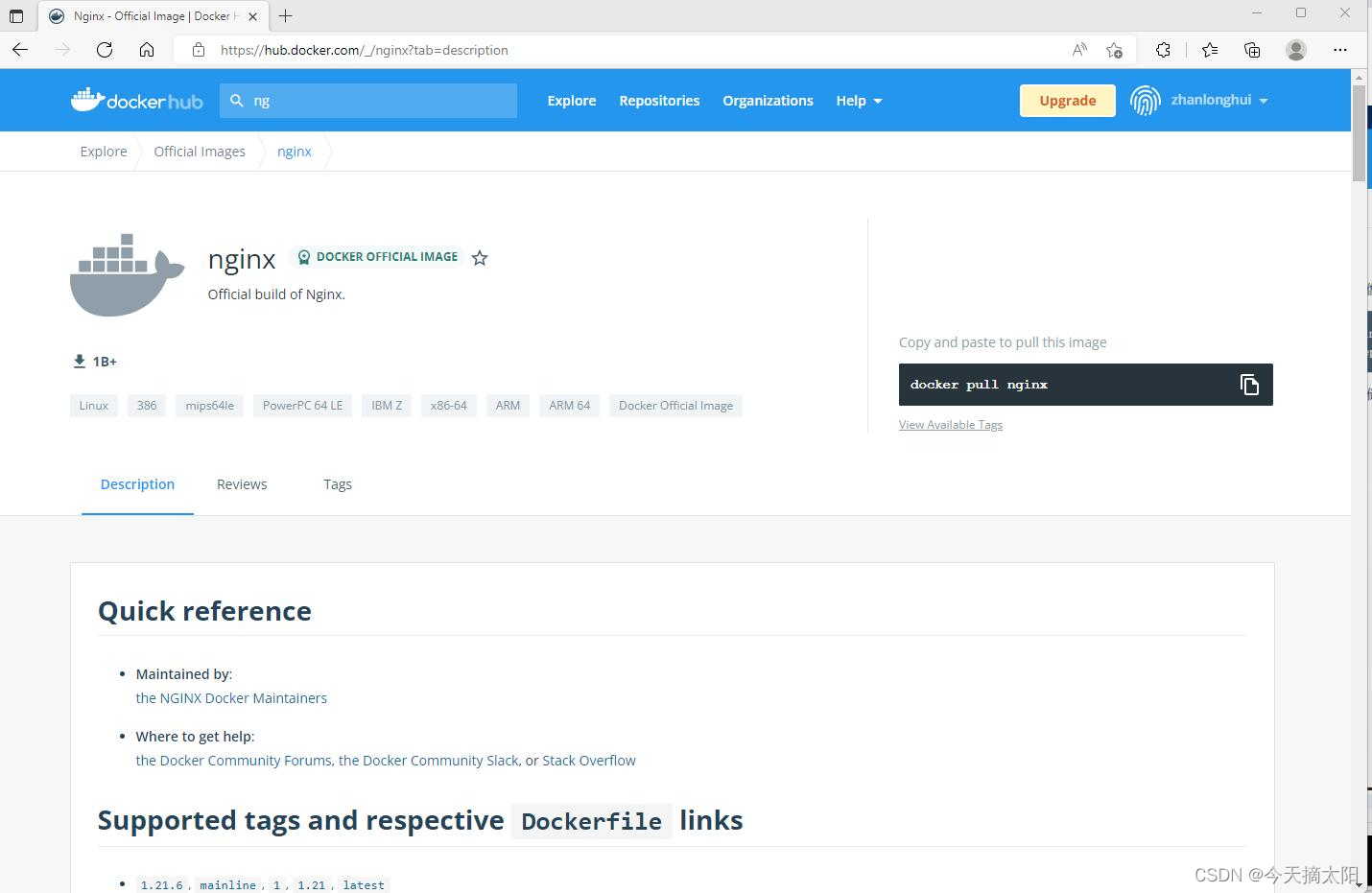Copy the docker pull nginx command
1372x893 pixels.
tap(1249, 385)
